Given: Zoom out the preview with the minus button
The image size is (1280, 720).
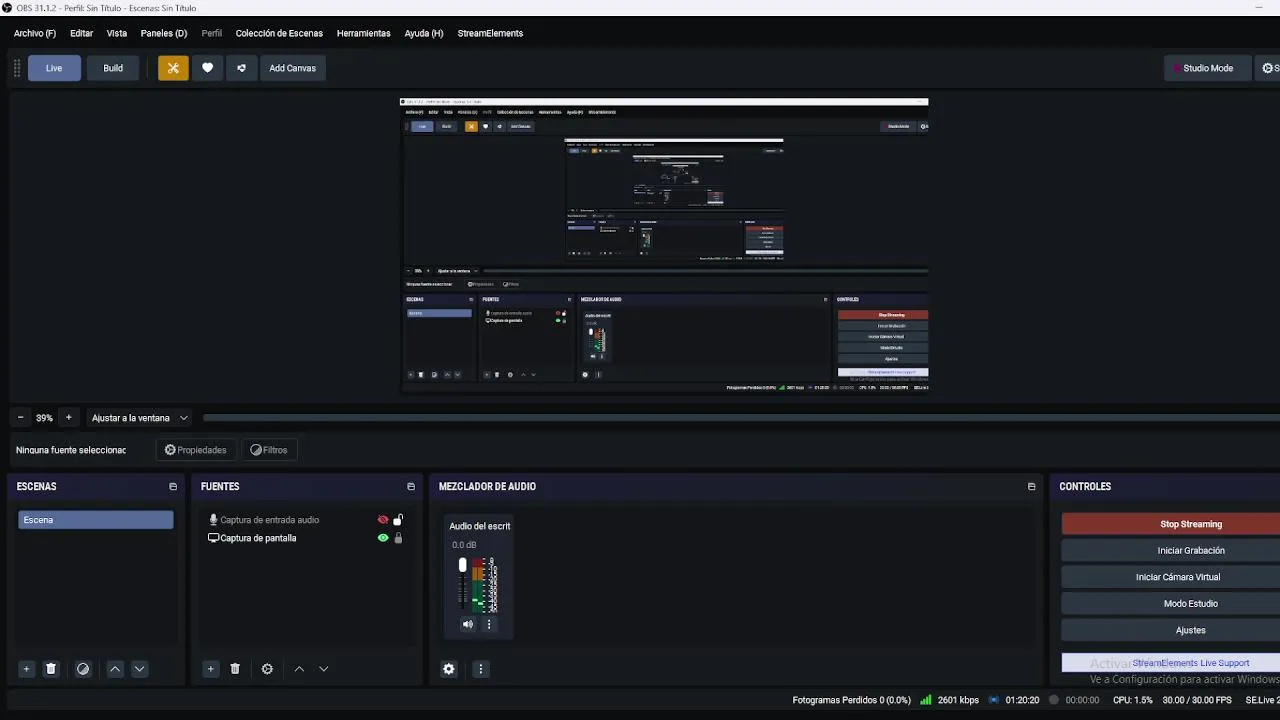Looking at the screenshot, I should coord(20,418).
